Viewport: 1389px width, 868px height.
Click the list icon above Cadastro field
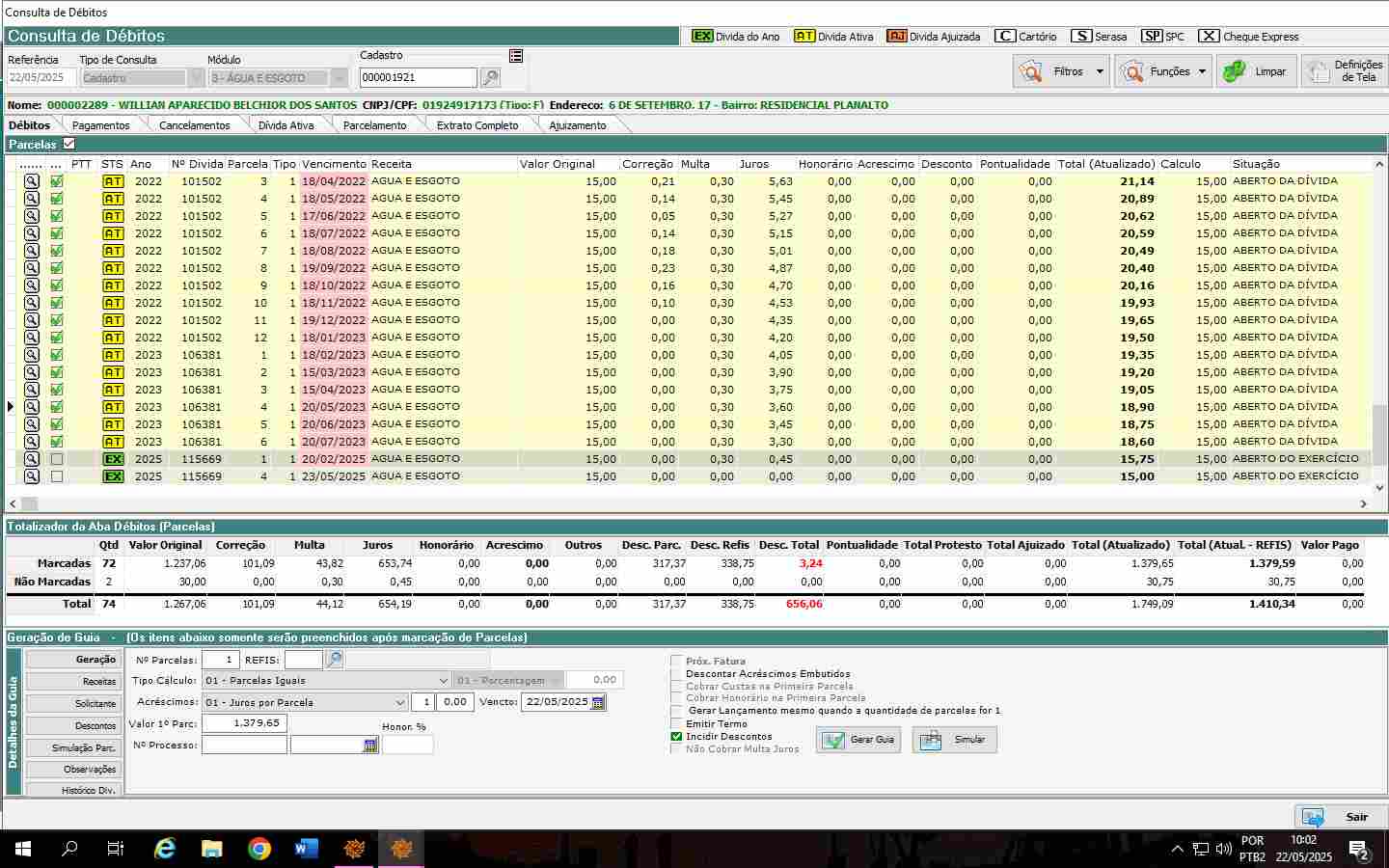pyautogui.click(x=516, y=56)
